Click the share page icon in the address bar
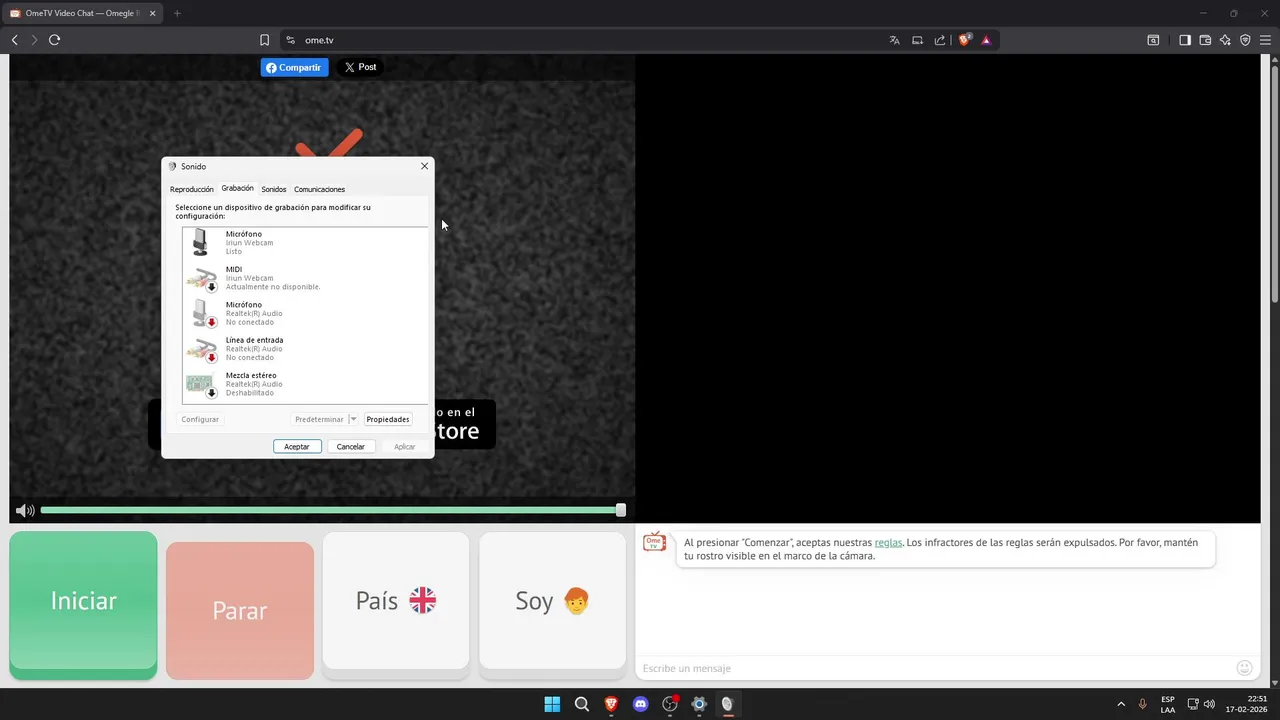 coord(940,40)
